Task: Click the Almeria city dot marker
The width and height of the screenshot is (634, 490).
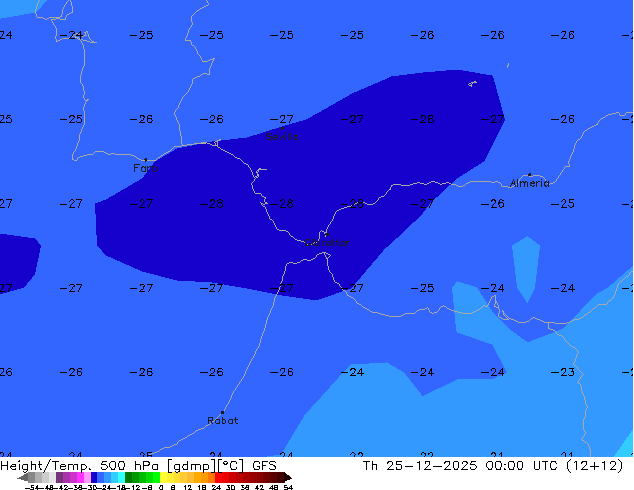Action: tap(530, 175)
